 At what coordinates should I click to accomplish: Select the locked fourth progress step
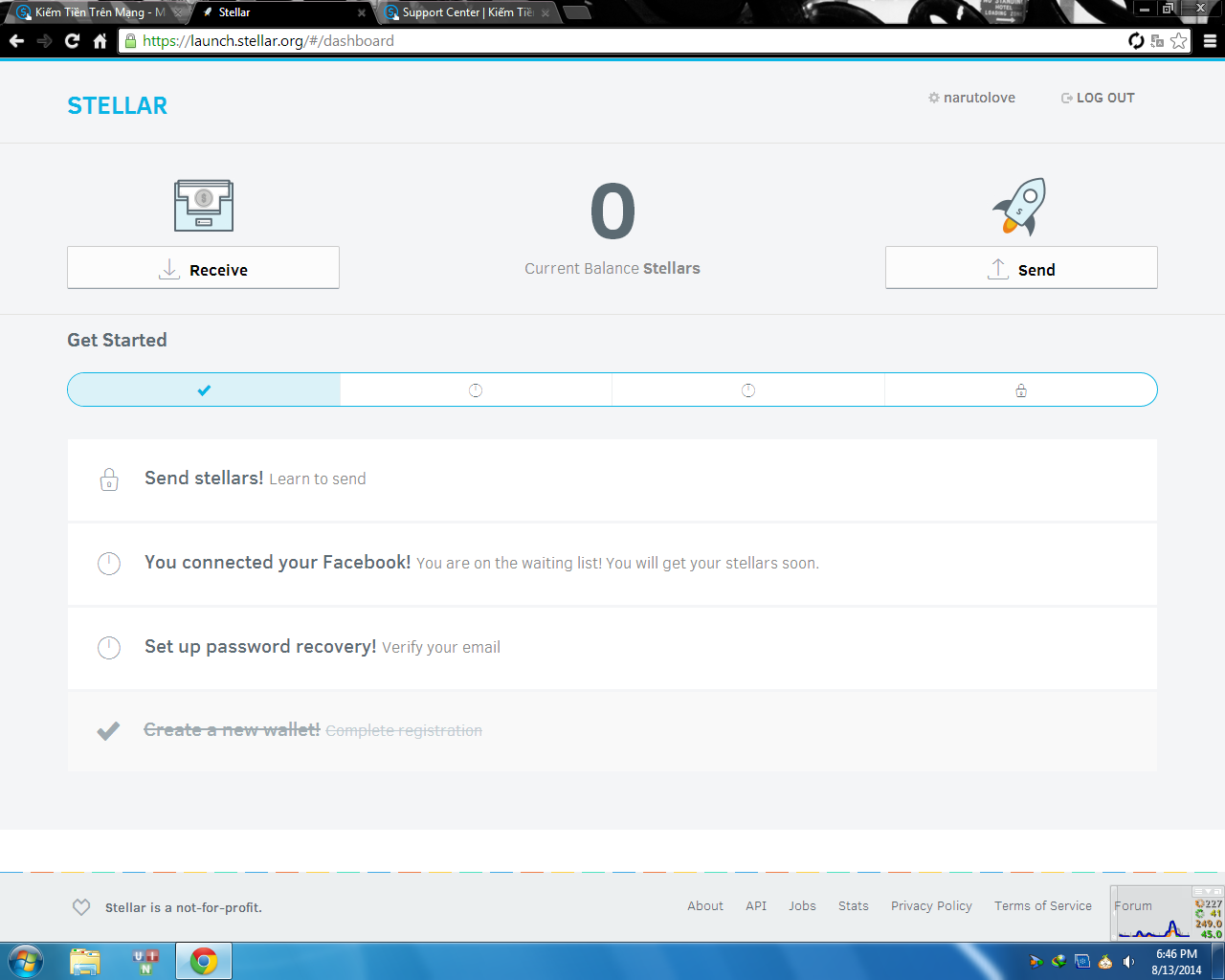click(x=1021, y=390)
